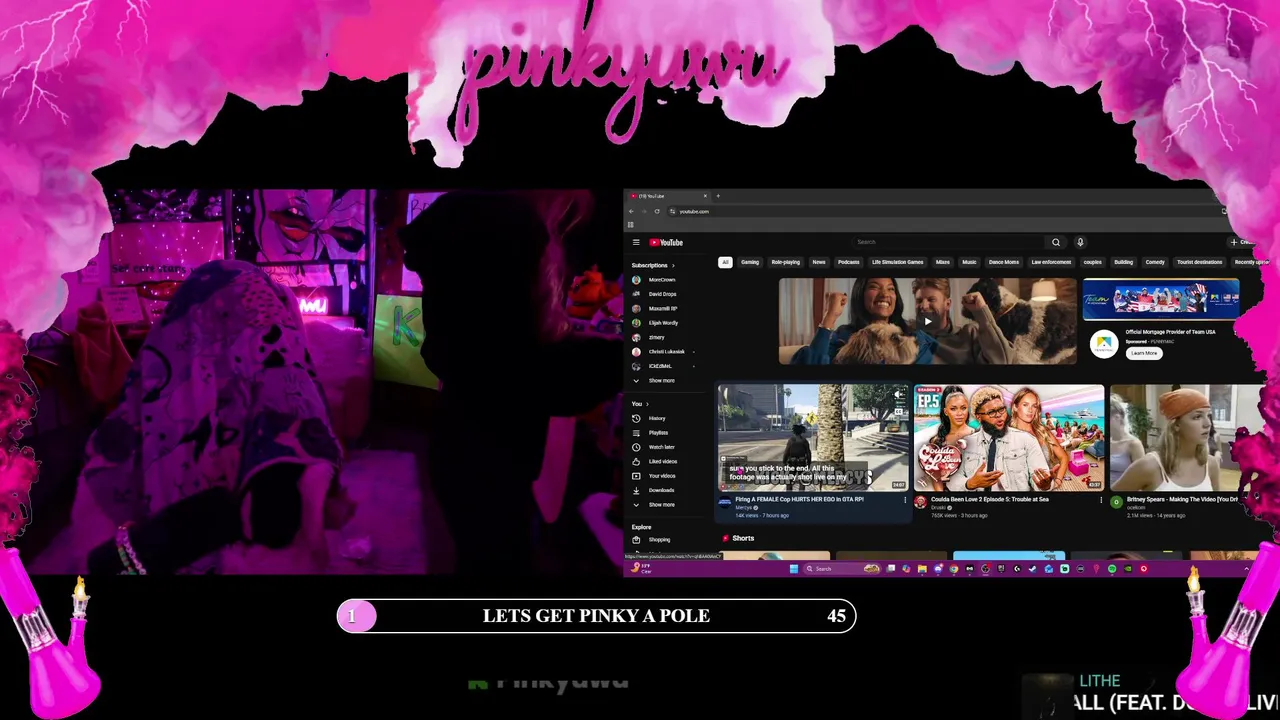
Task: Open Britney Spears Making The Video title
Action: click(1182, 499)
